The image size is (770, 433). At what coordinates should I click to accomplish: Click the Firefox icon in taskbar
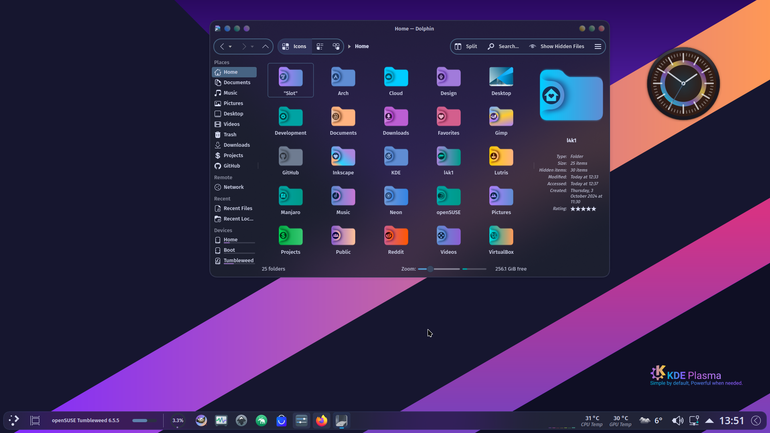[x=322, y=421]
